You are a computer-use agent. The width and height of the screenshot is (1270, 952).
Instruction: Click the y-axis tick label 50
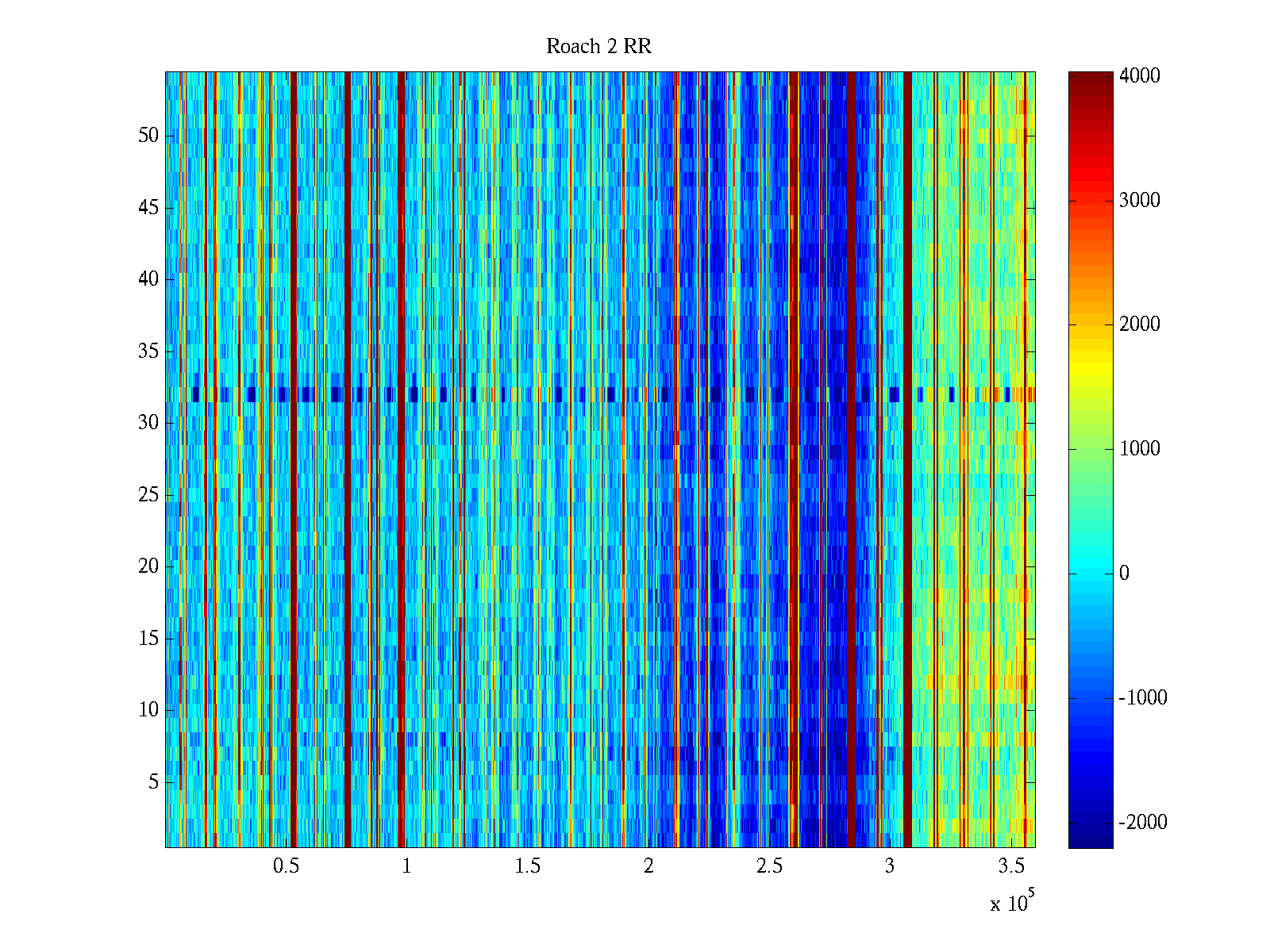tap(148, 136)
